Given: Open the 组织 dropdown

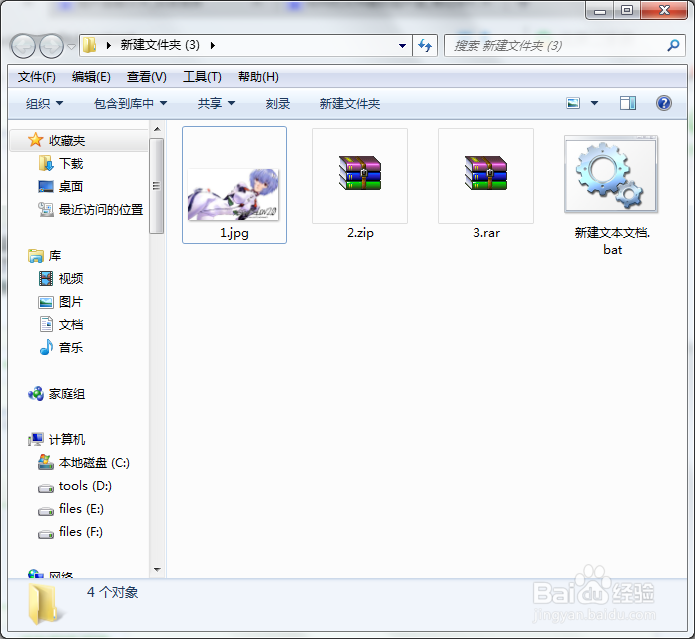Looking at the screenshot, I should coord(44,104).
